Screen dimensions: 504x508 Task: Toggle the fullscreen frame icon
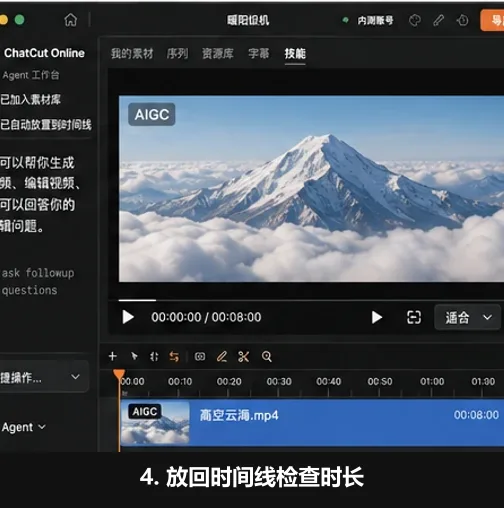pos(414,317)
